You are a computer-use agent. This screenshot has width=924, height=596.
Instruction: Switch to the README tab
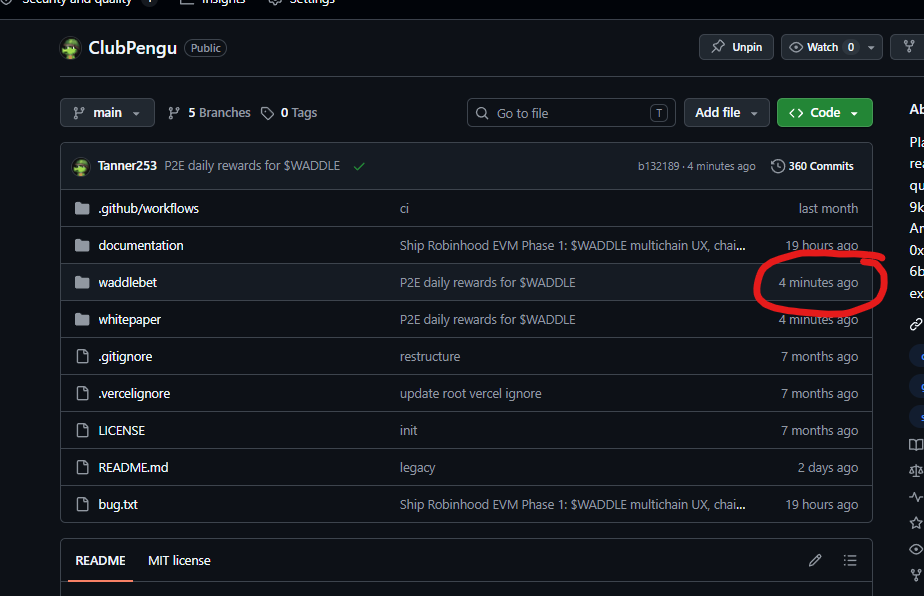point(100,560)
